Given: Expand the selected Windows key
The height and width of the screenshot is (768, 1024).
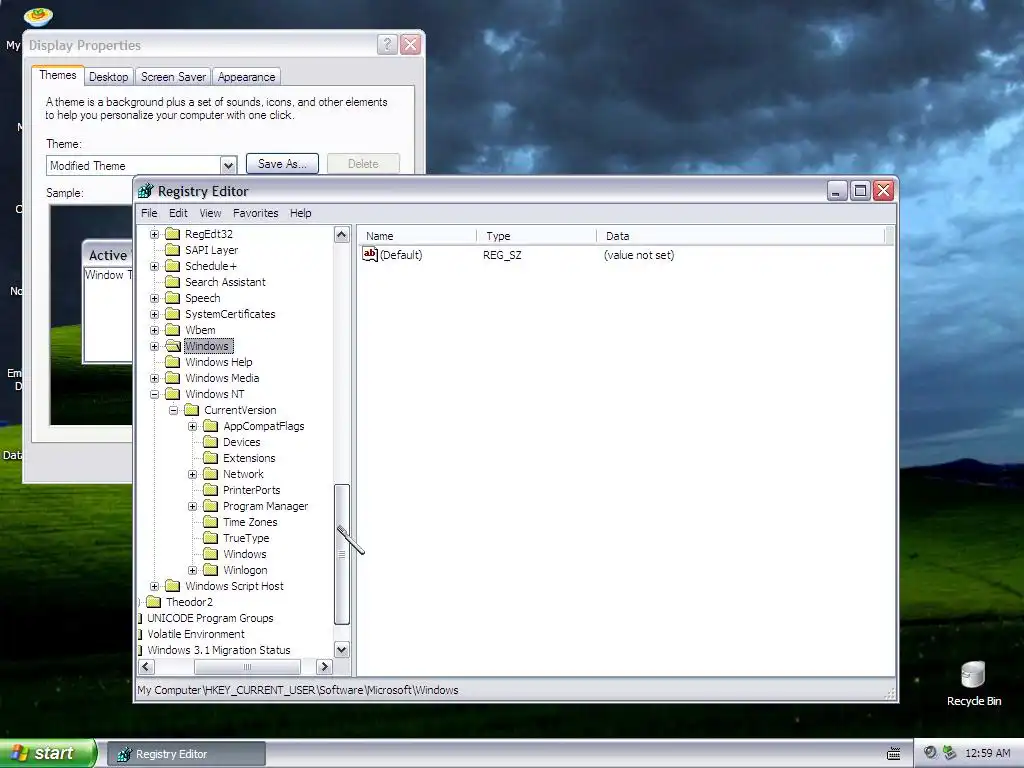Looking at the screenshot, I should [154, 346].
